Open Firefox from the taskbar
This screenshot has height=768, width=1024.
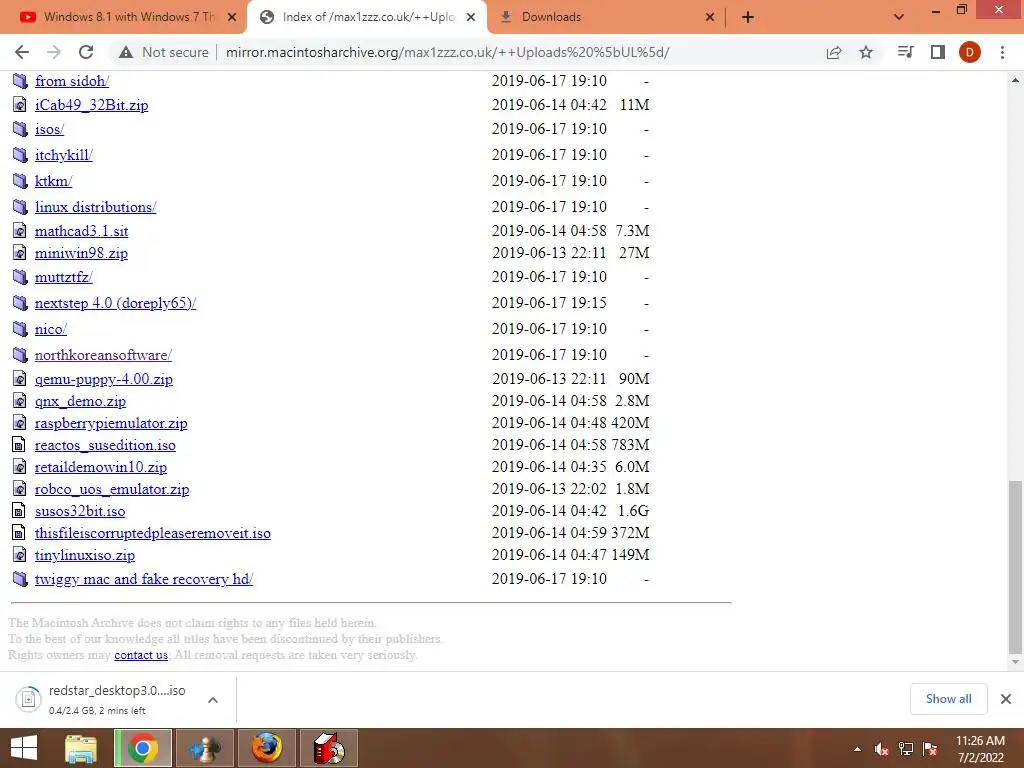click(266, 748)
